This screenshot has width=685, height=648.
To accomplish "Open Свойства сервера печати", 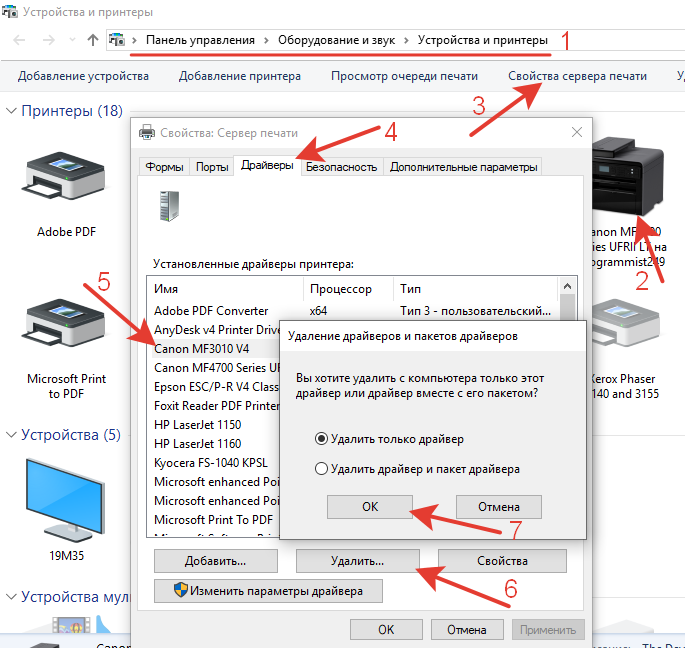I will pos(577,76).
